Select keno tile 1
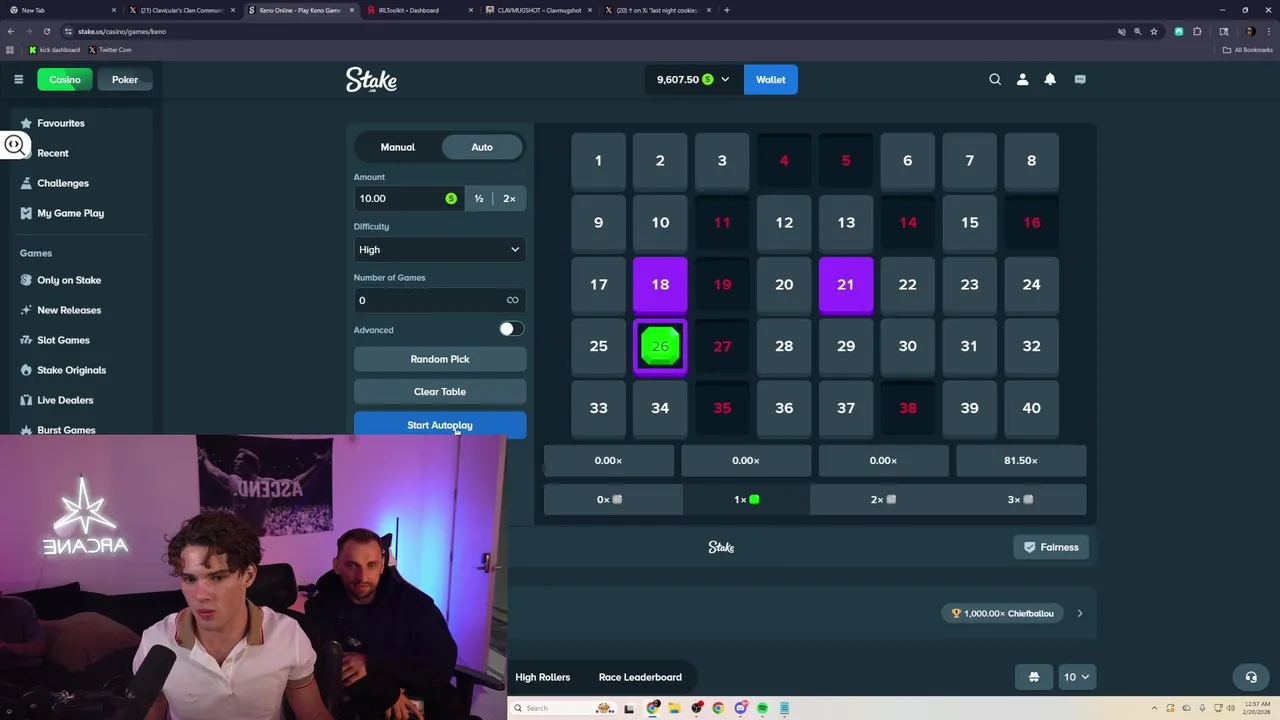The height and width of the screenshot is (720, 1280). 598,161
